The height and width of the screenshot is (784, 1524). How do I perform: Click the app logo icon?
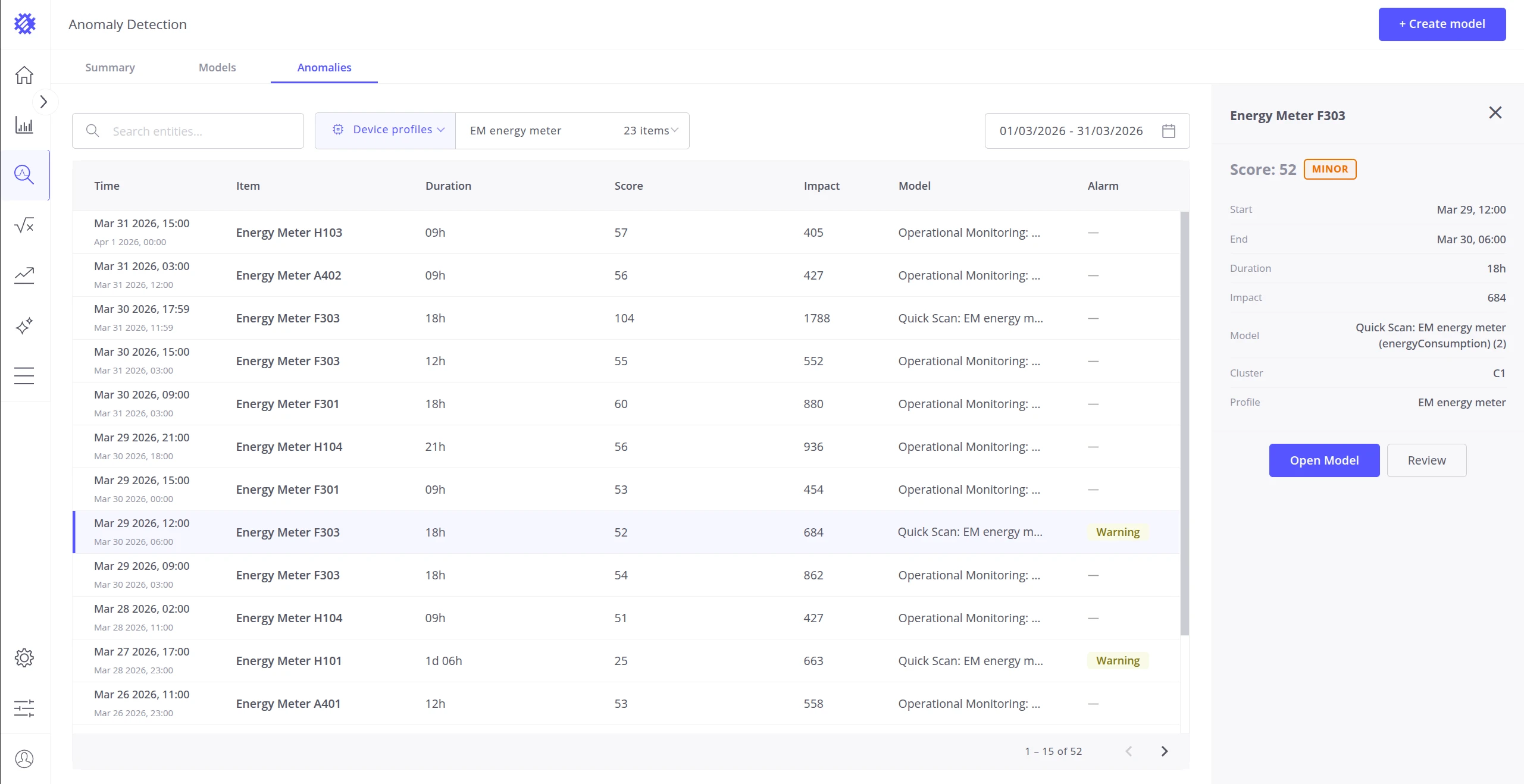[x=24, y=24]
